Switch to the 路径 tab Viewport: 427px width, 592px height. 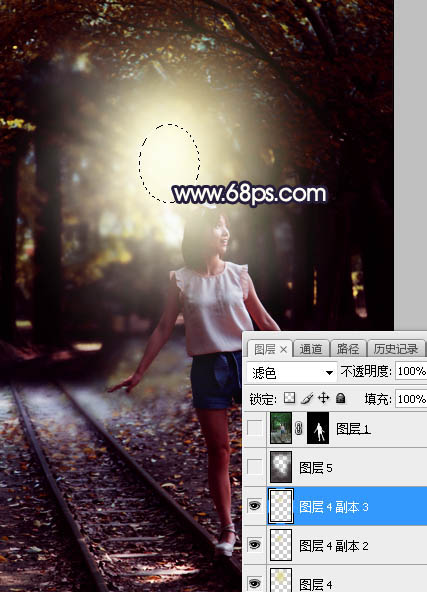[348, 349]
